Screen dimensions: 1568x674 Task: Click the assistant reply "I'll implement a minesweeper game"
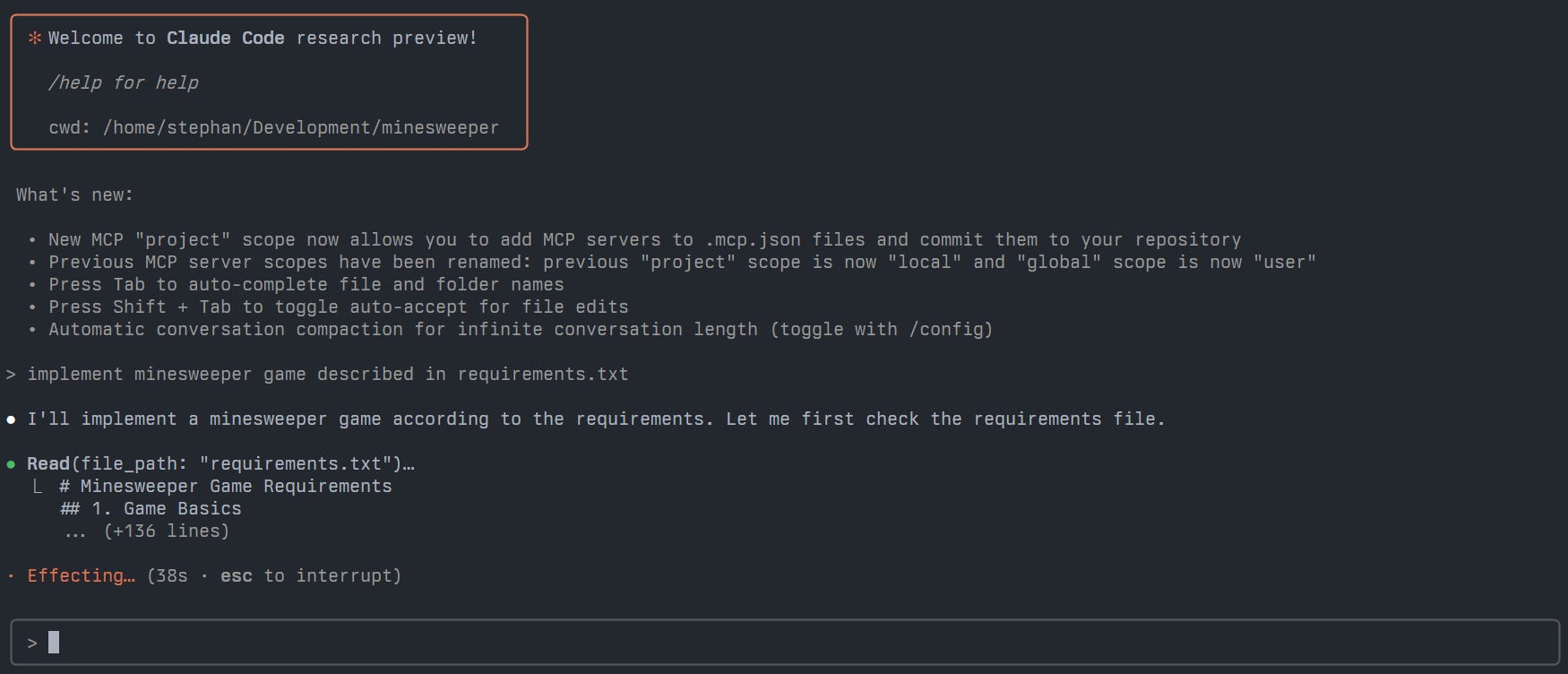596,419
